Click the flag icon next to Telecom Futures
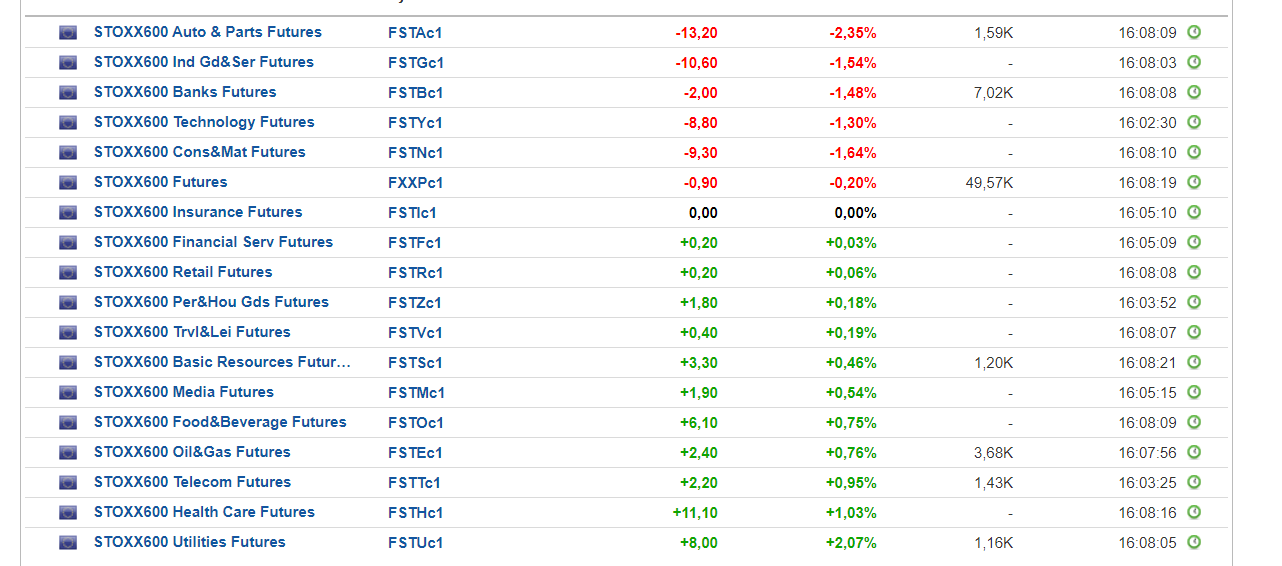Image resolution: width=1282 pixels, height=566 pixels. [x=68, y=483]
